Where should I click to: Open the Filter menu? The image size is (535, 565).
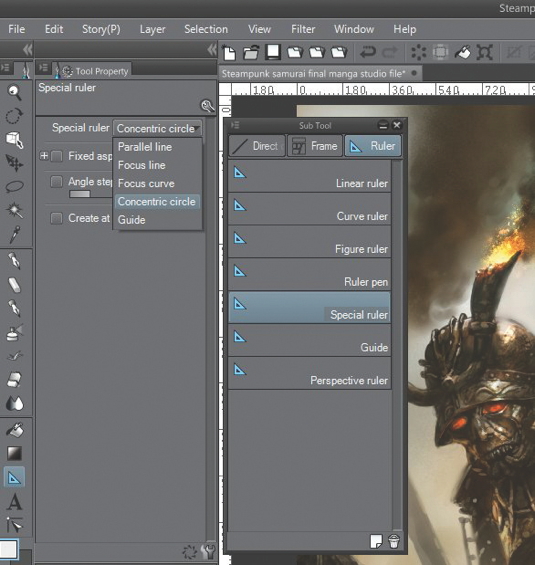303,29
